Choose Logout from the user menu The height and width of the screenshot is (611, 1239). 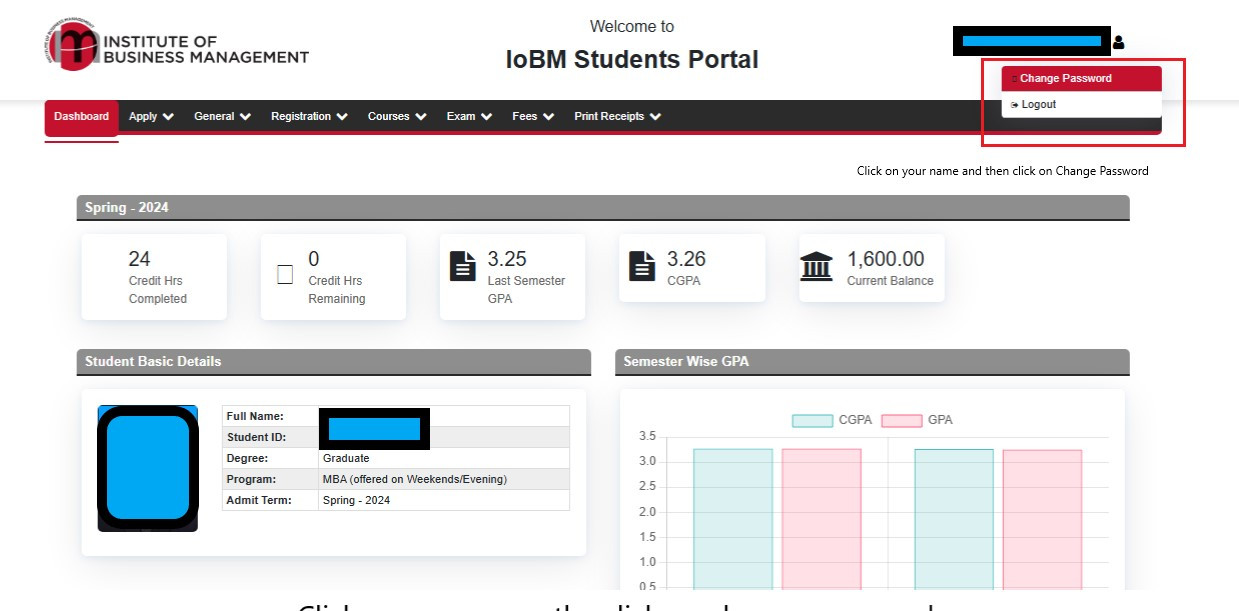1081,105
